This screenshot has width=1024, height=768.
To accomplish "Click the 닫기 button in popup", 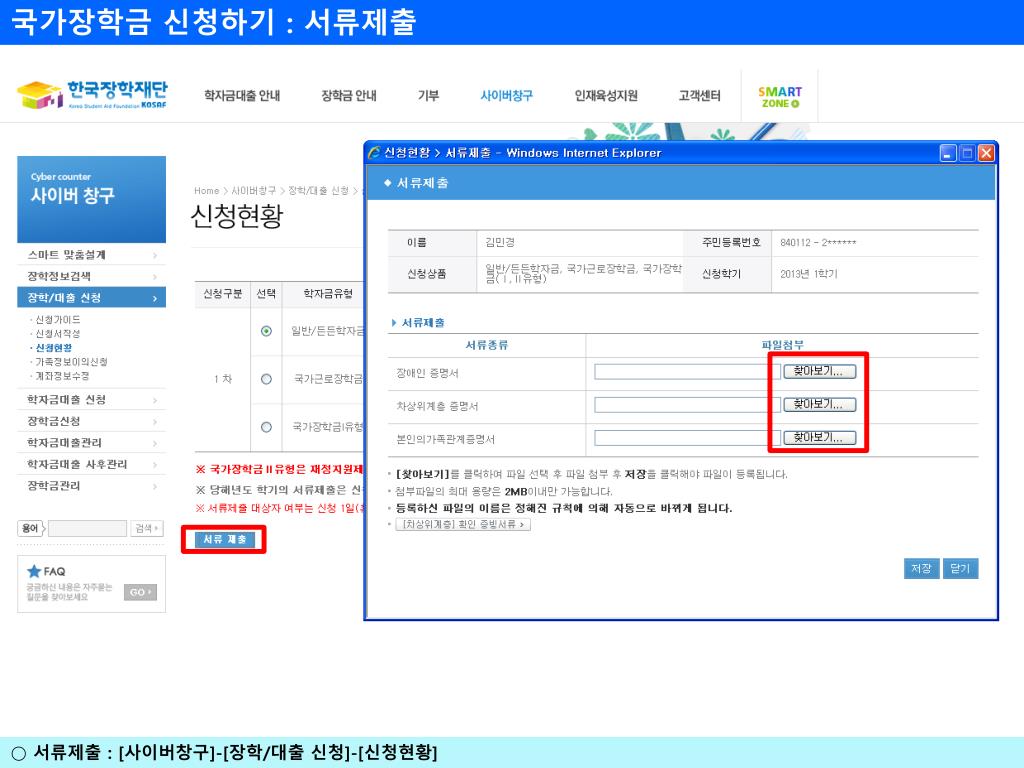I will pos(960,569).
